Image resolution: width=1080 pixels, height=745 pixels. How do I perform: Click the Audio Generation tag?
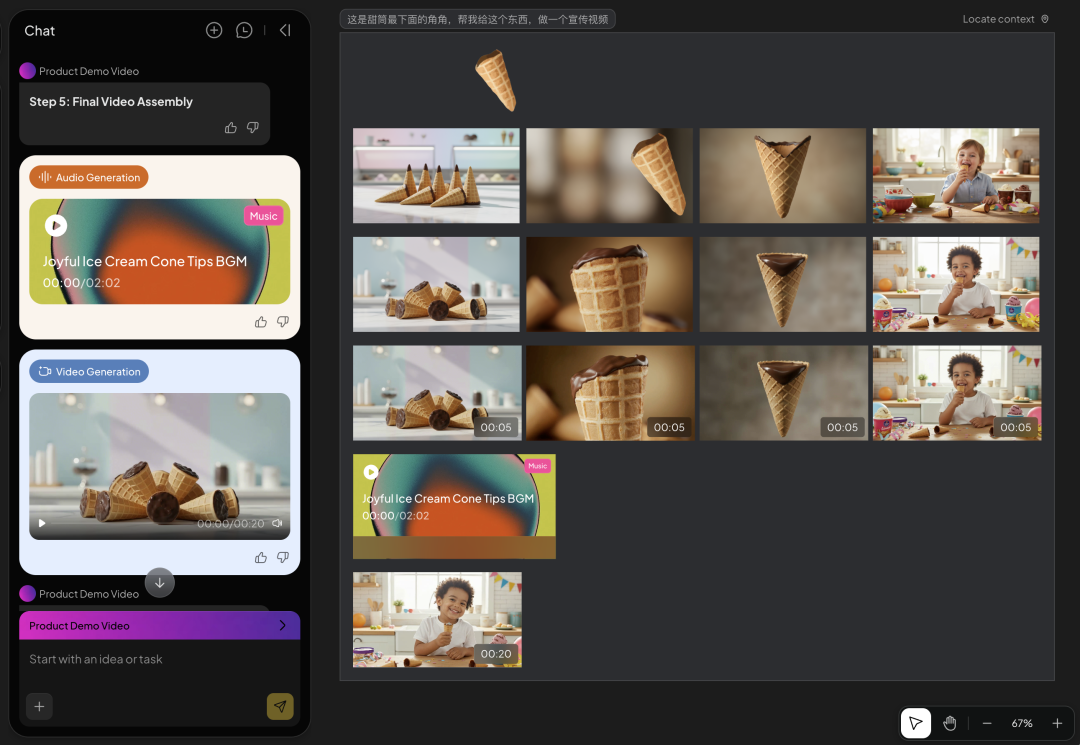[89, 177]
